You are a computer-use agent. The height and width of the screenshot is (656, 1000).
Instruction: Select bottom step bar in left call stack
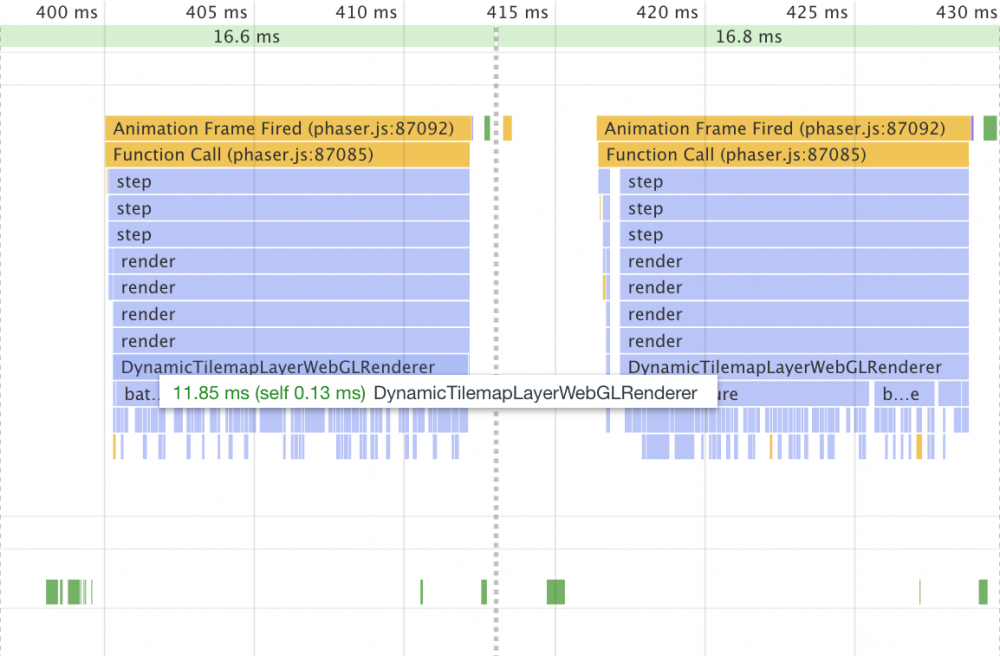tap(289, 235)
